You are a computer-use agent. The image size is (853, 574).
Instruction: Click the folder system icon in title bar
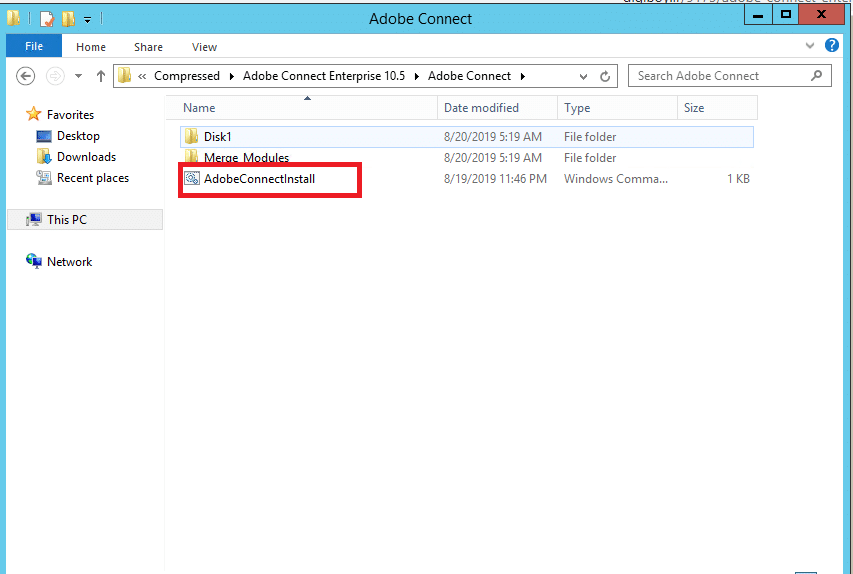14,18
